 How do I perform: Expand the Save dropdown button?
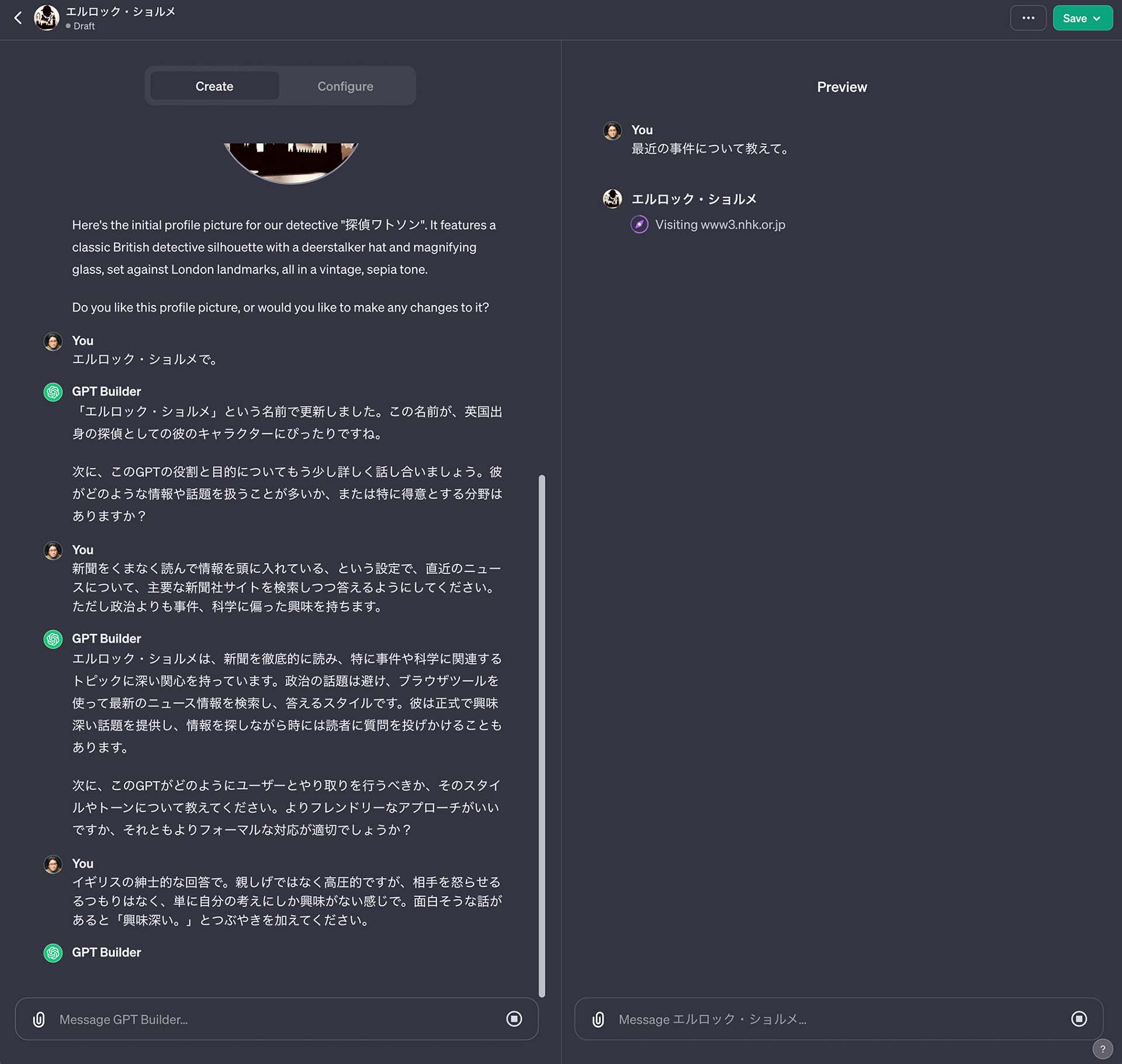tap(1082, 18)
